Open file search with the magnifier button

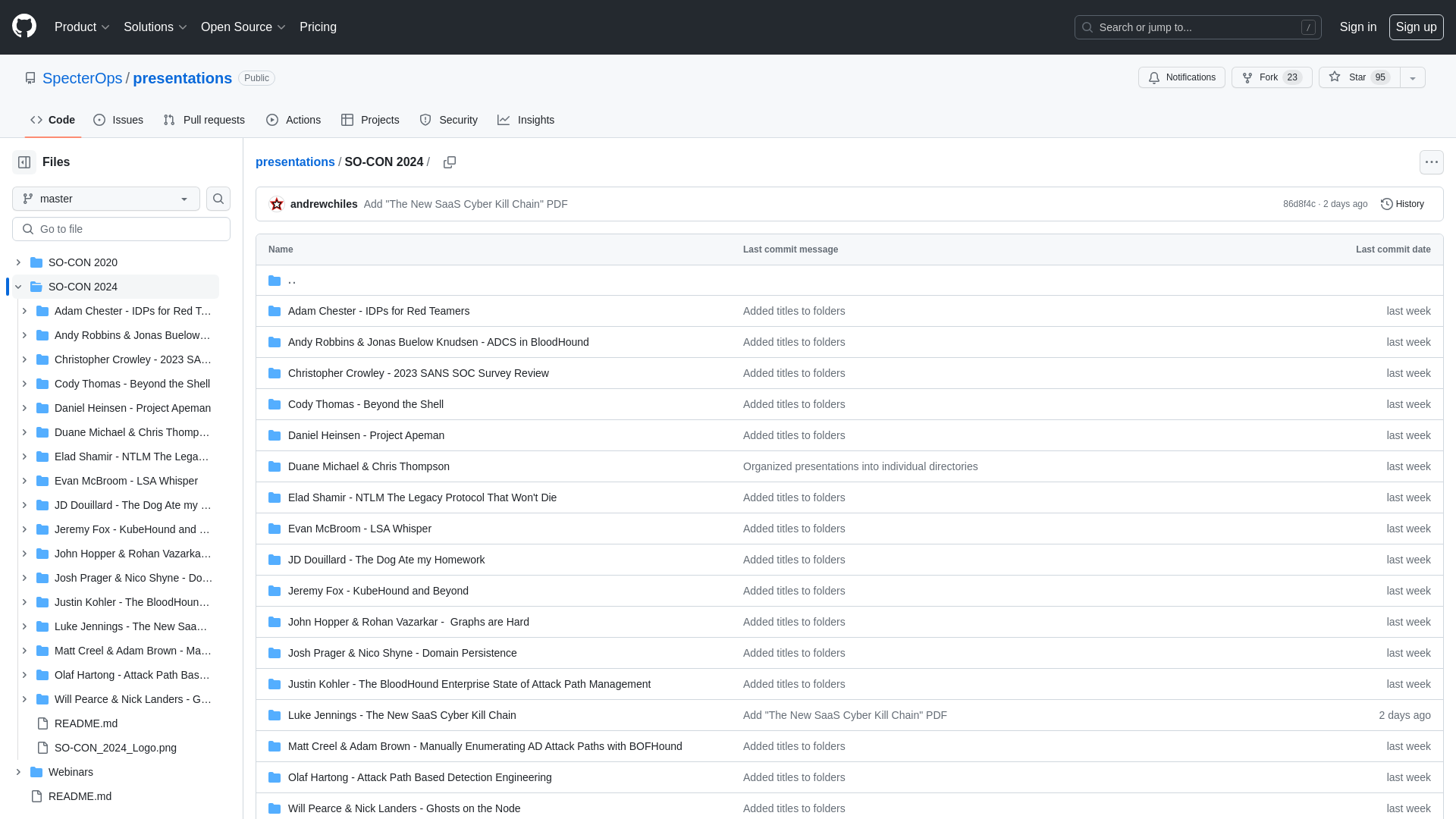click(x=218, y=199)
